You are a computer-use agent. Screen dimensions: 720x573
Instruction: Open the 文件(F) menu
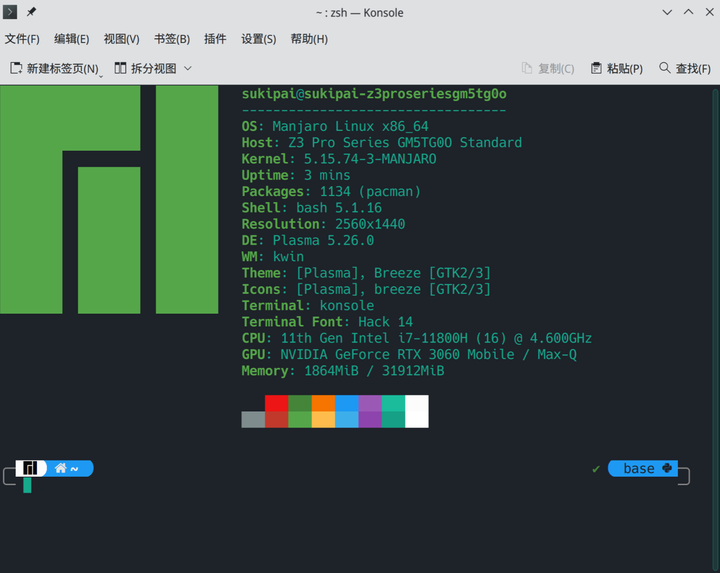click(x=22, y=39)
